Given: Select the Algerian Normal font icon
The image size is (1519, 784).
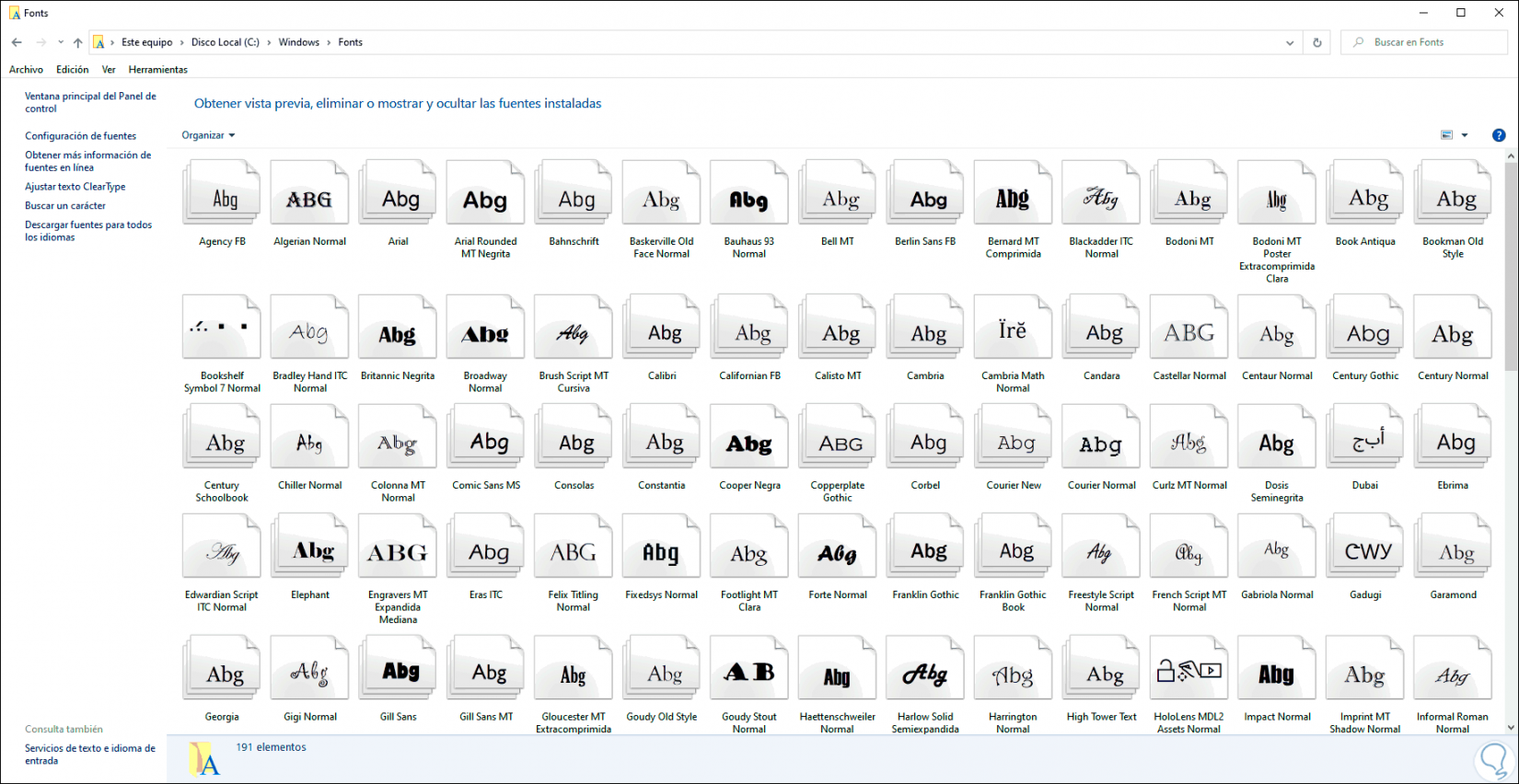Looking at the screenshot, I should 309,192.
